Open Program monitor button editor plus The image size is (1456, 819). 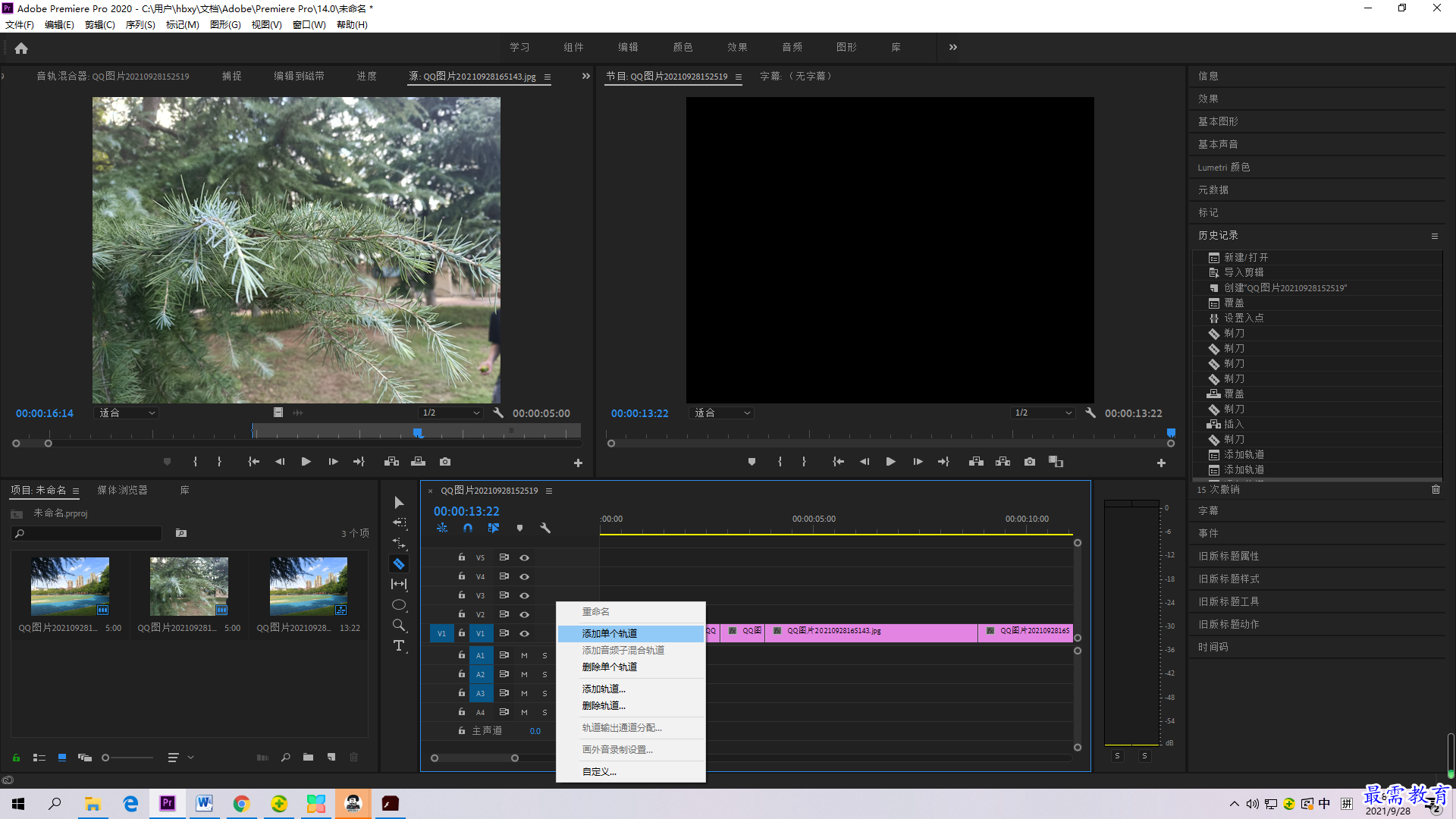1161,463
